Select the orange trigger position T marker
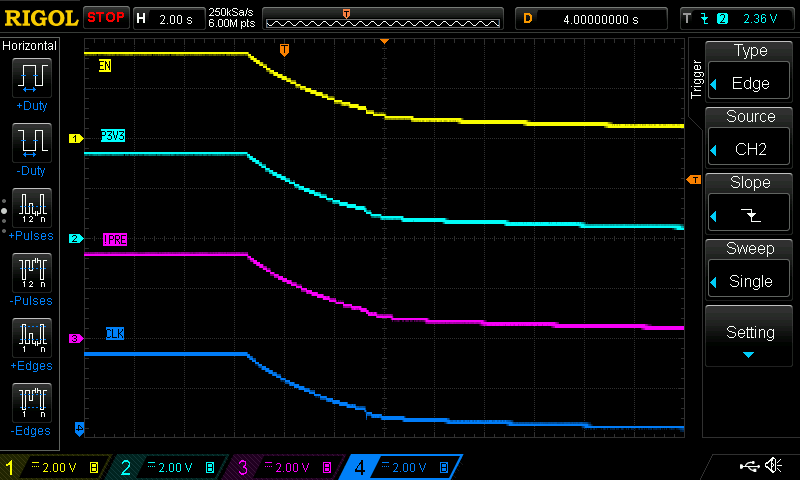800x480 pixels. (x=285, y=50)
